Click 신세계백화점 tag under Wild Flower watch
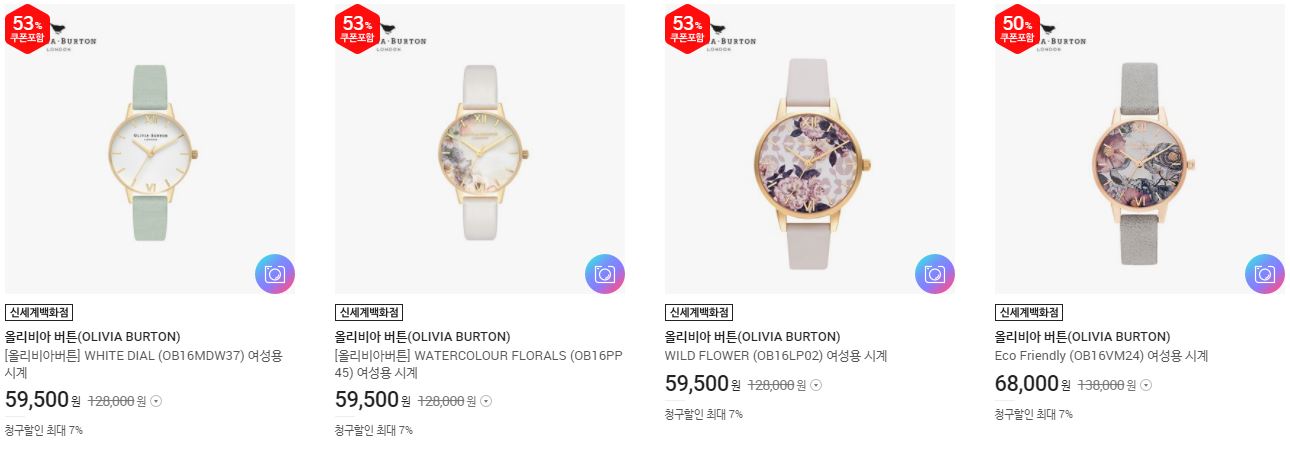 (x=699, y=312)
